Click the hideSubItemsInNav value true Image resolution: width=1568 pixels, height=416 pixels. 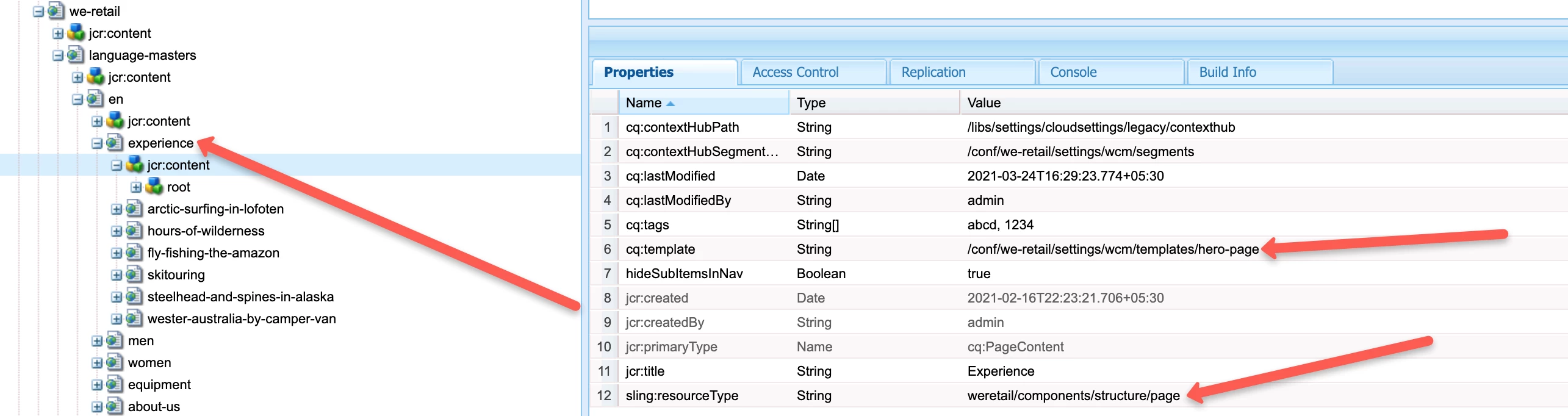pos(979,273)
